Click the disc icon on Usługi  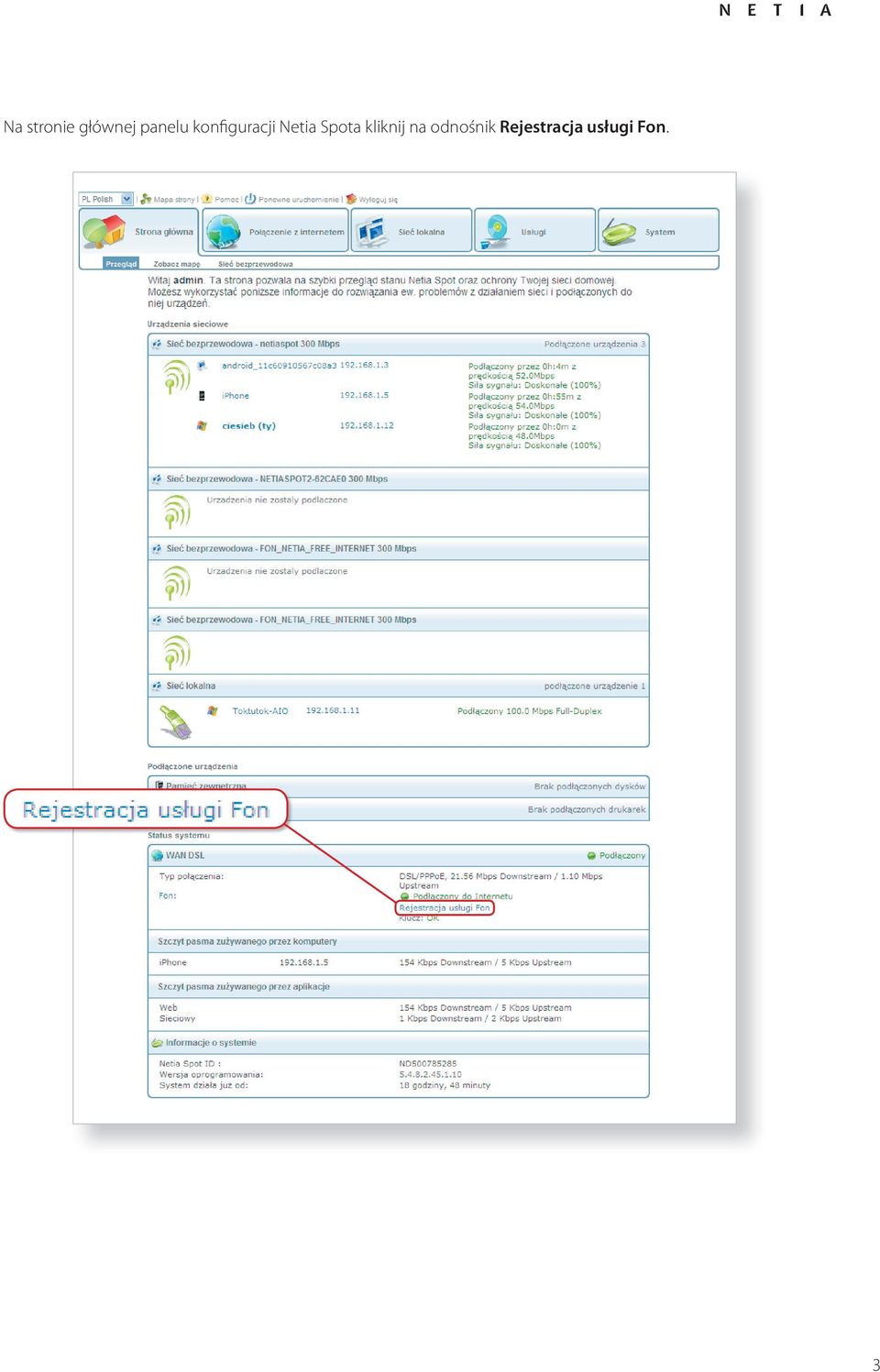tap(496, 231)
